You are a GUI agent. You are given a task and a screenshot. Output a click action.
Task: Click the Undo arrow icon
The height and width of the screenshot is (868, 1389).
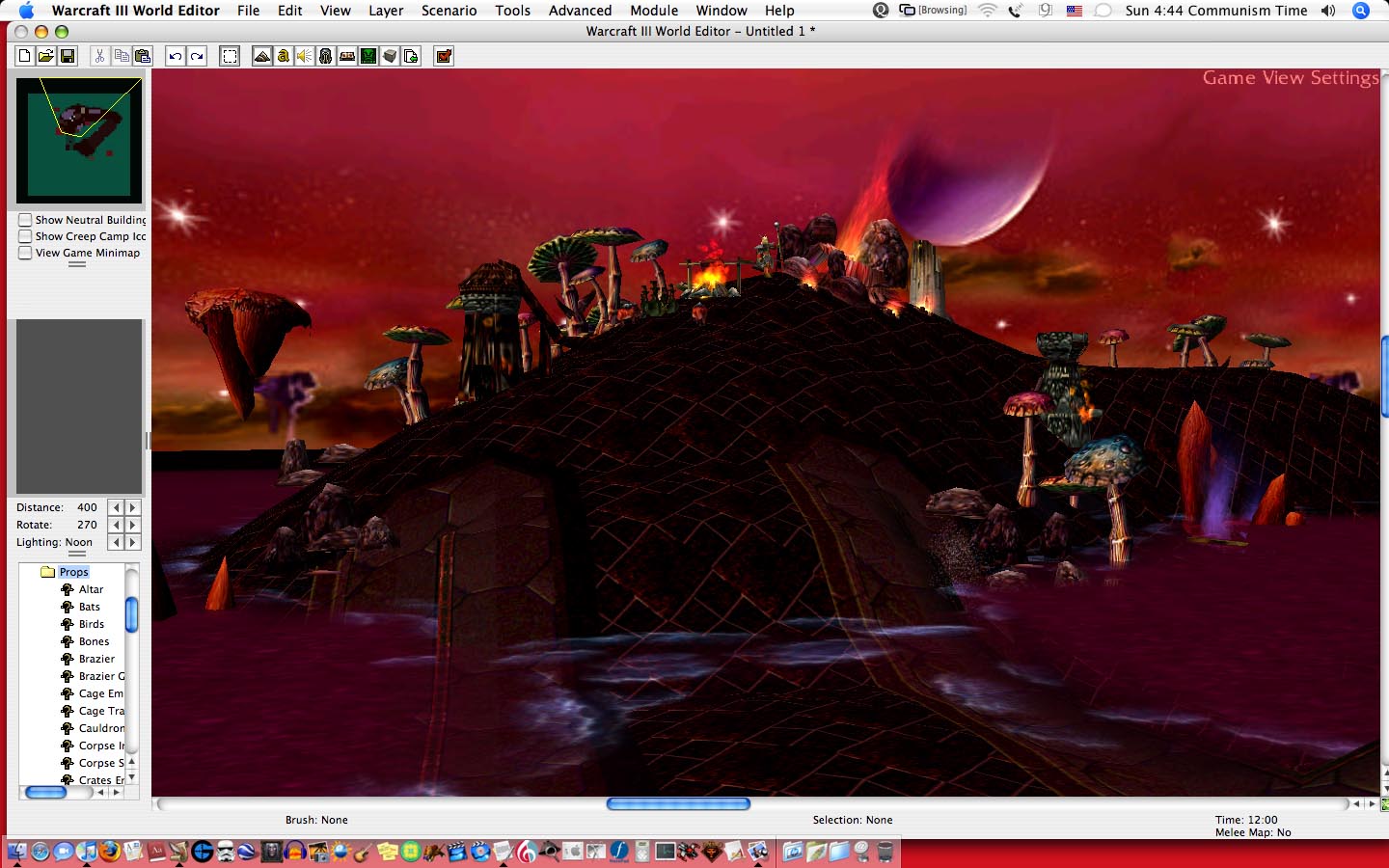click(x=175, y=56)
